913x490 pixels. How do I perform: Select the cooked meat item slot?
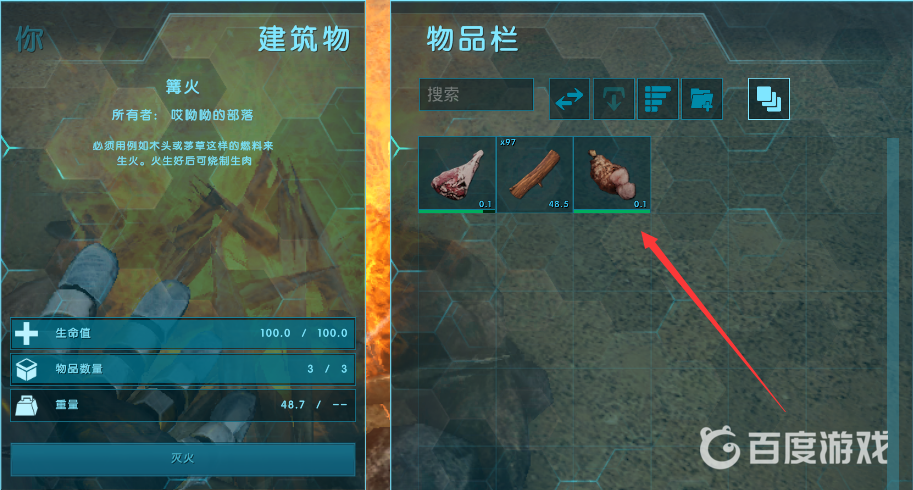point(612,175)
